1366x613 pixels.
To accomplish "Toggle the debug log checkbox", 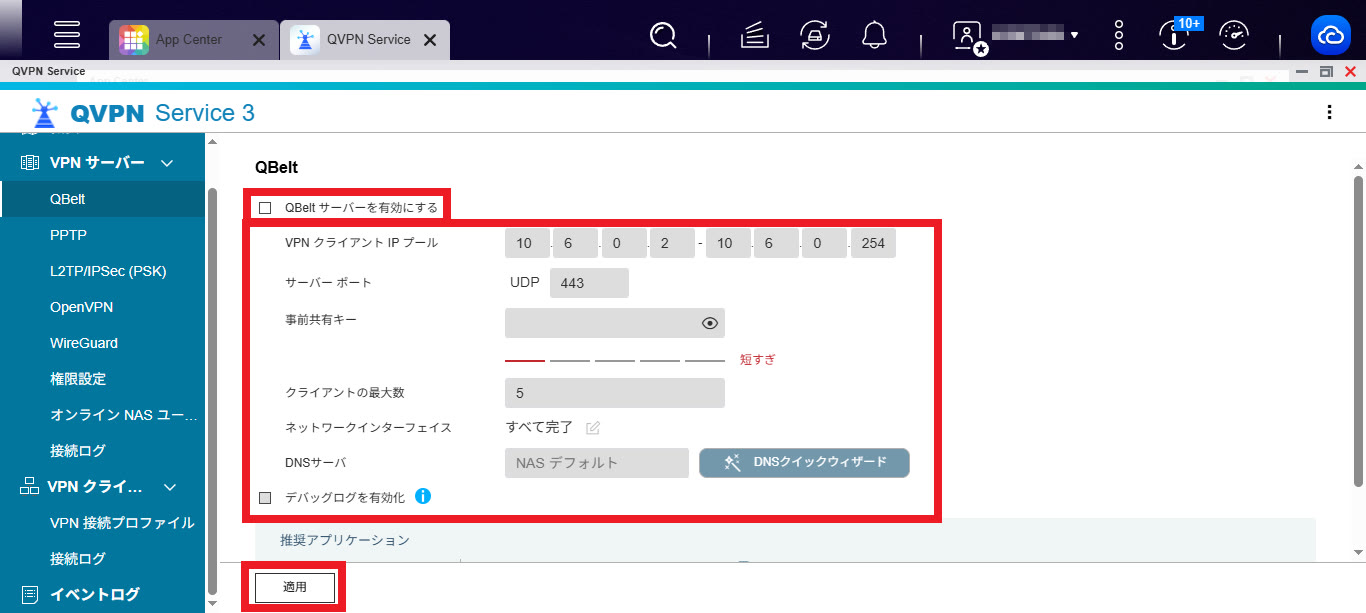I will [265, 497].
